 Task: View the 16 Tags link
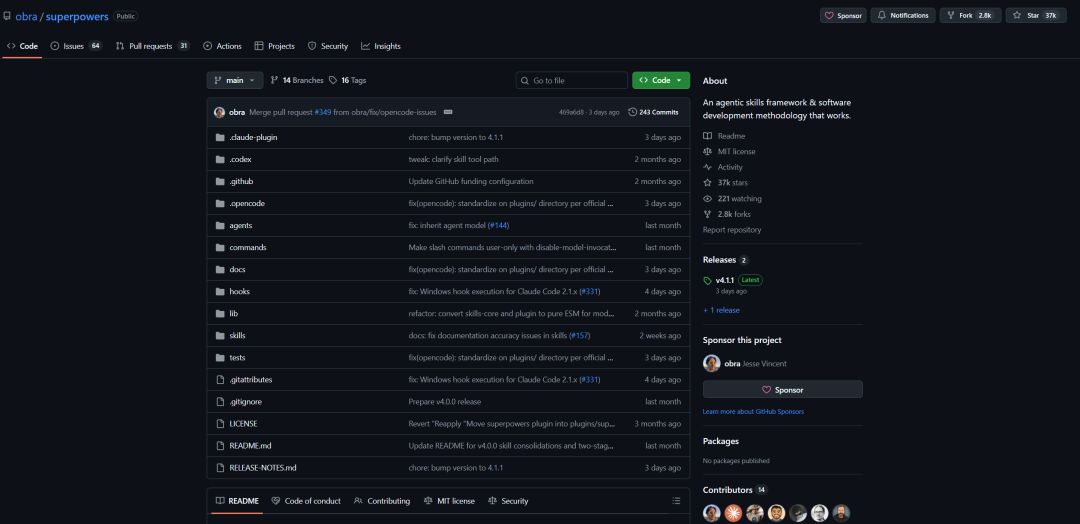click(348, 81)
